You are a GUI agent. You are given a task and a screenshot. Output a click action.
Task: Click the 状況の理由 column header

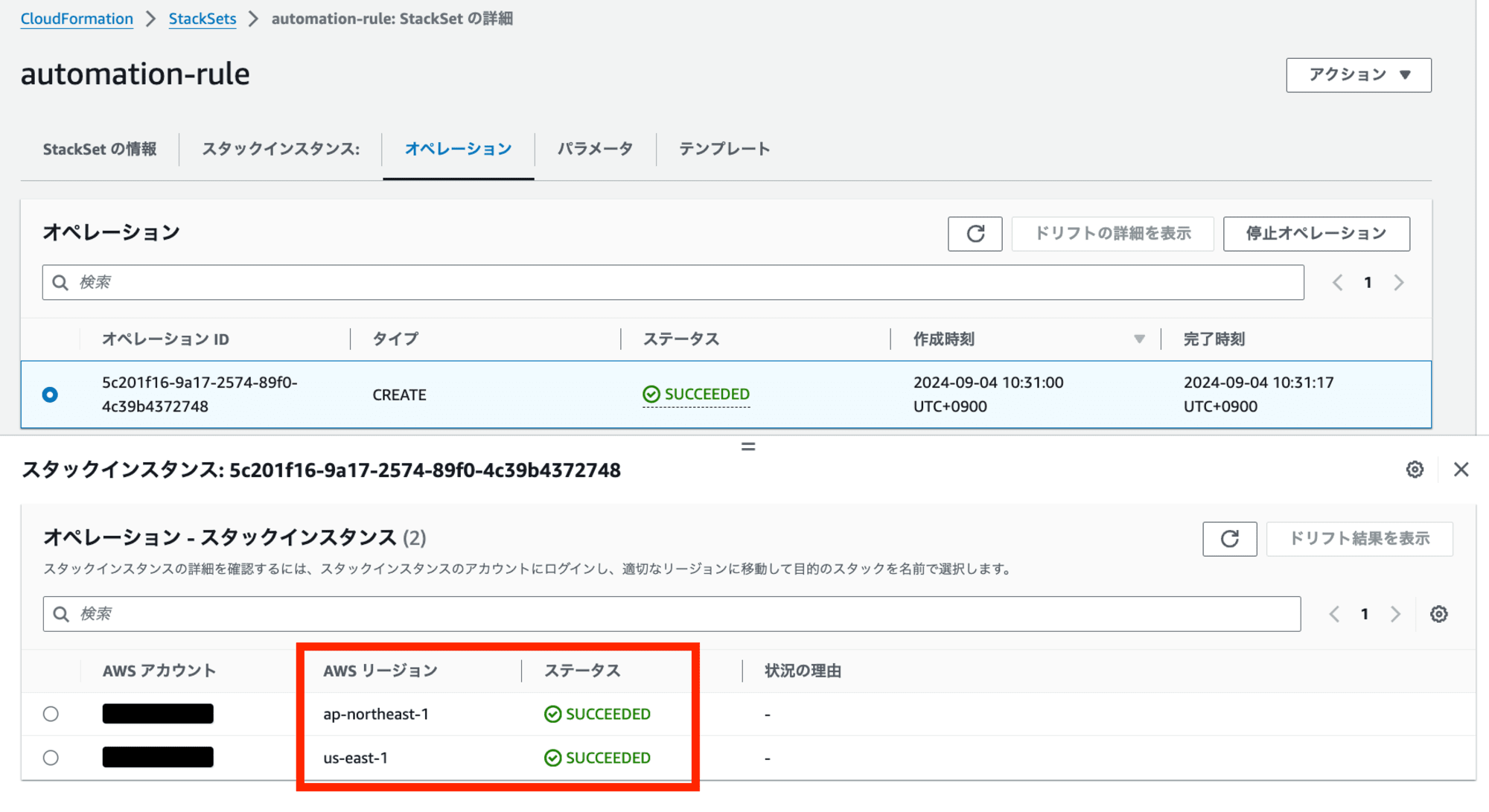pyautogui.click(x=803, y=671)
